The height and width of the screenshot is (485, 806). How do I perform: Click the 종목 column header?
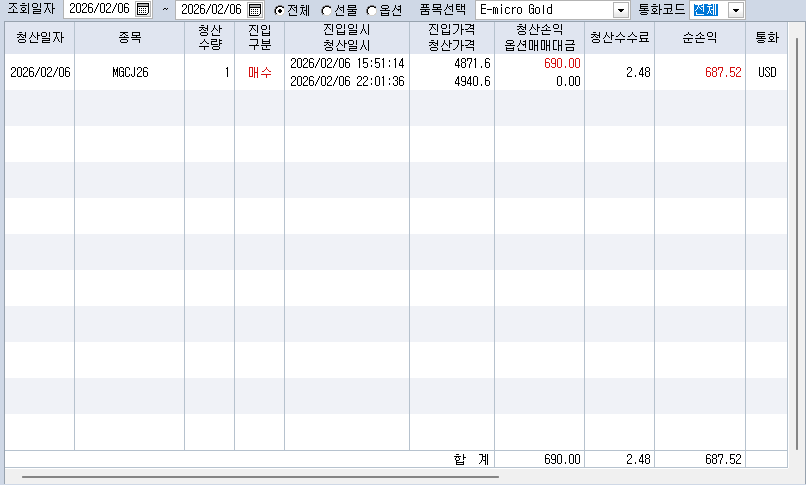130,38
